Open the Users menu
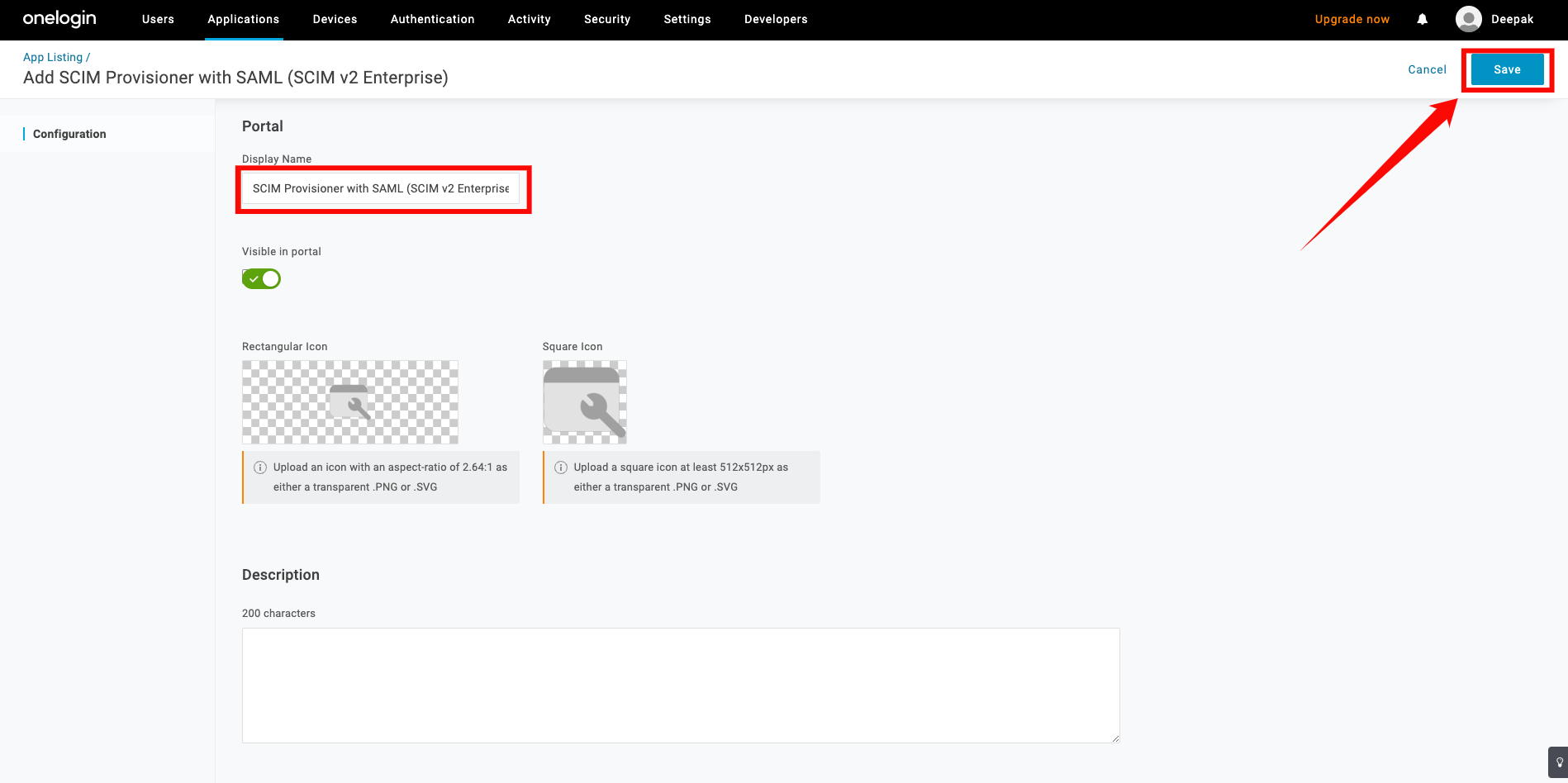1568x783 pixels. click(158, 19)
